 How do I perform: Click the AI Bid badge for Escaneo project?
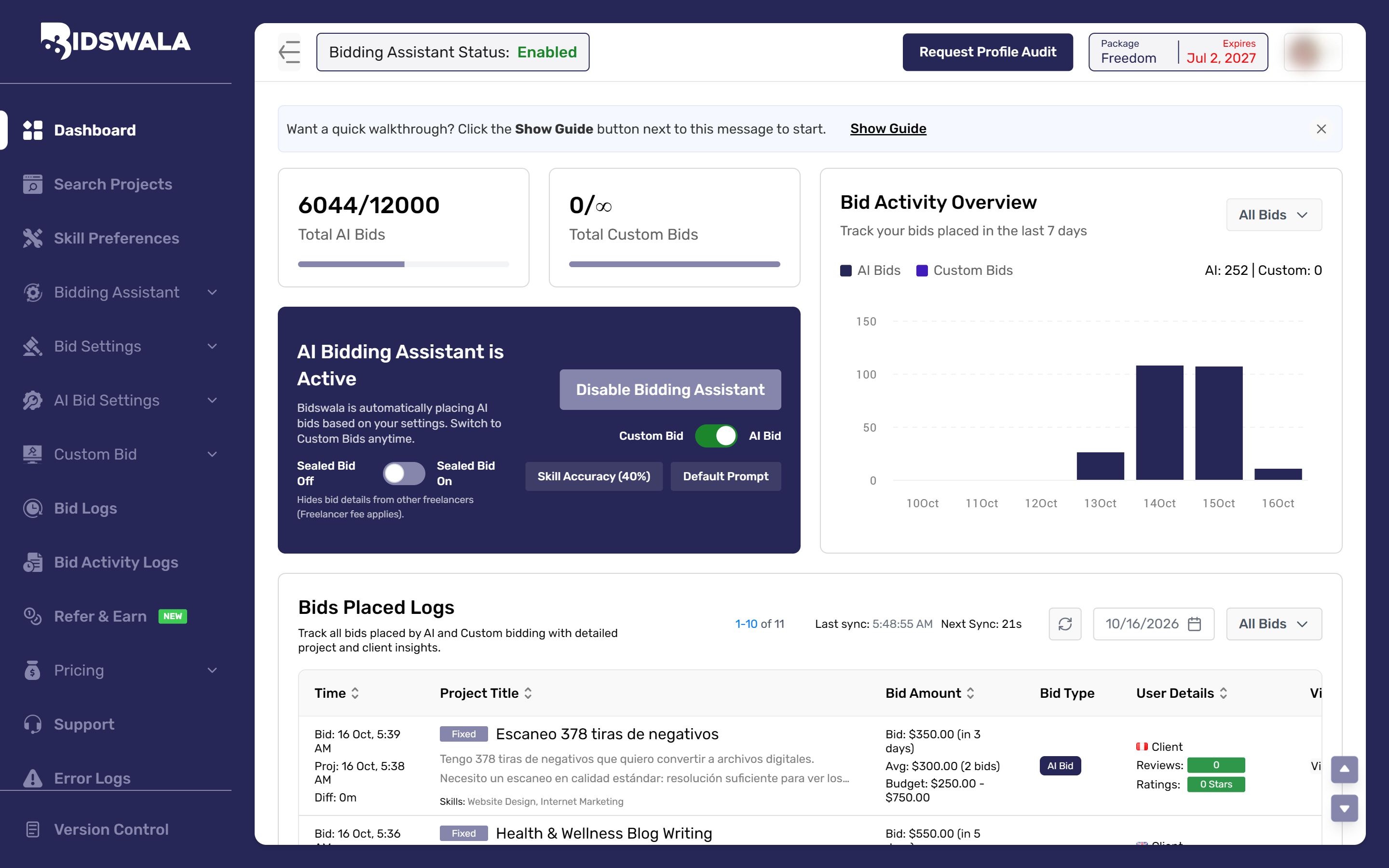[1060, 766]
